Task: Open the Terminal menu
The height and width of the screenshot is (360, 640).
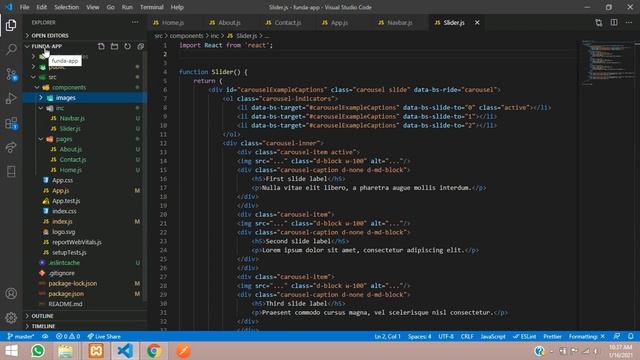Action: pos(151,7)
